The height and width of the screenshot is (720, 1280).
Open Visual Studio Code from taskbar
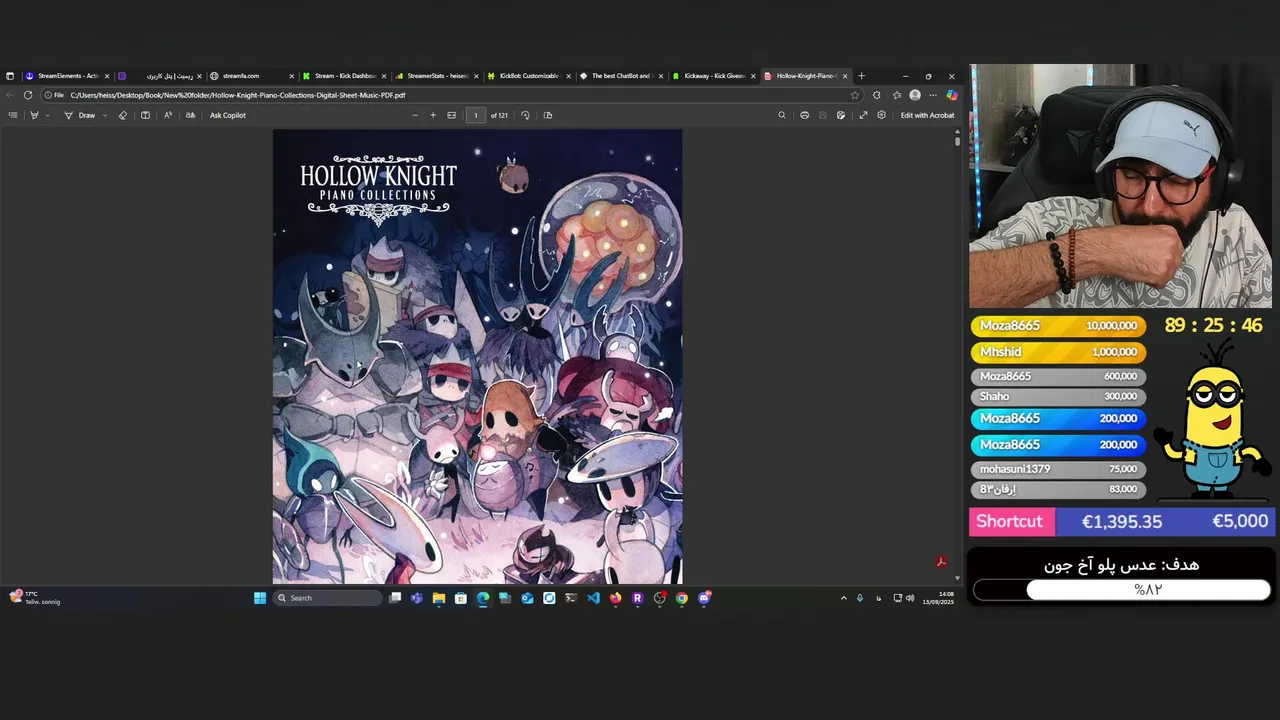point(593,598)
